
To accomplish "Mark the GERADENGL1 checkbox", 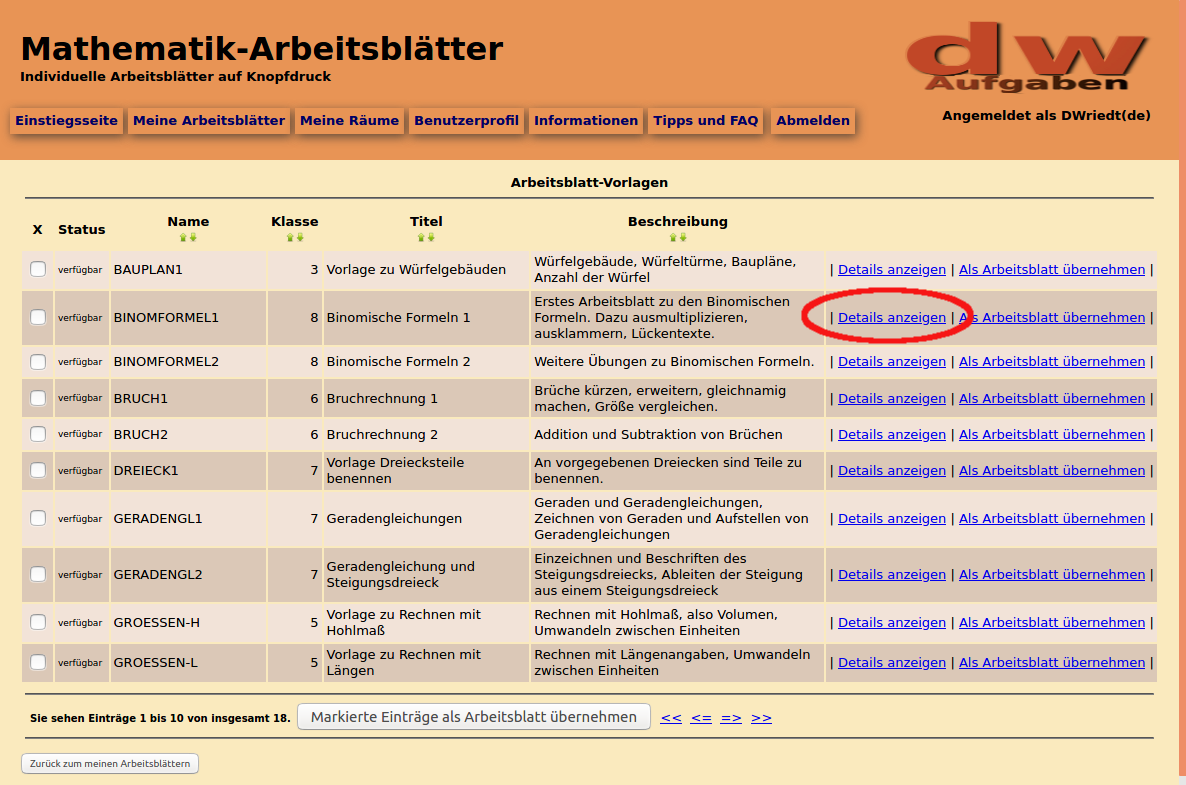I will click(x=38, y=518).
